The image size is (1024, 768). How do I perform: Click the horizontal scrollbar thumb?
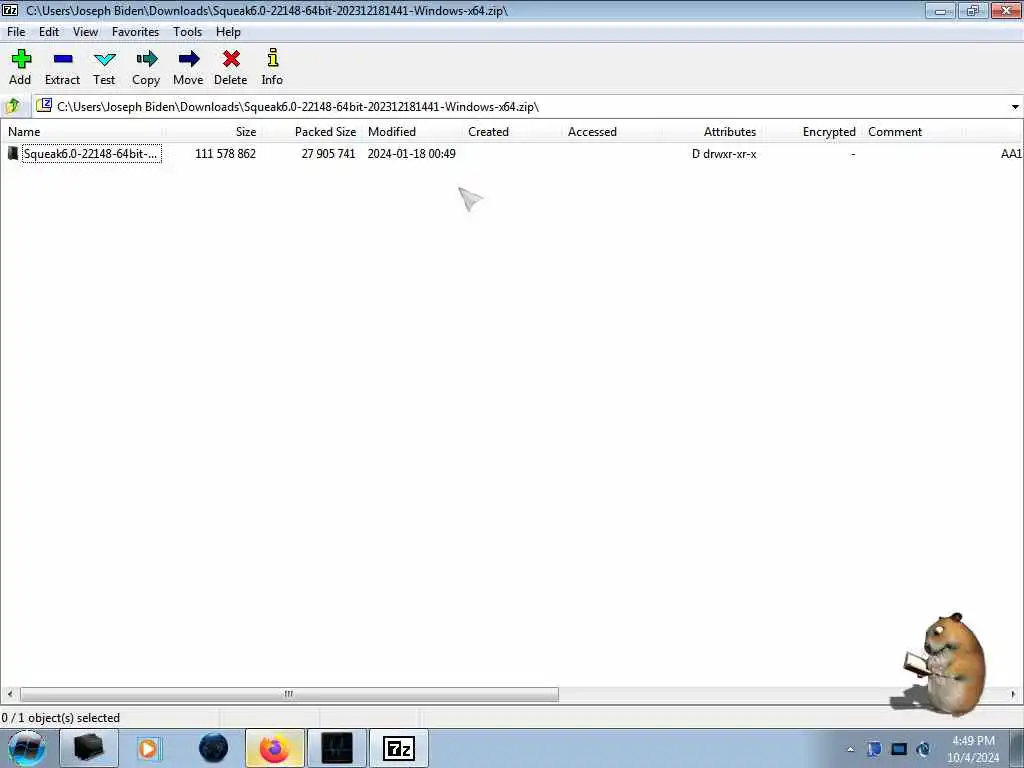tap(289, 694)
